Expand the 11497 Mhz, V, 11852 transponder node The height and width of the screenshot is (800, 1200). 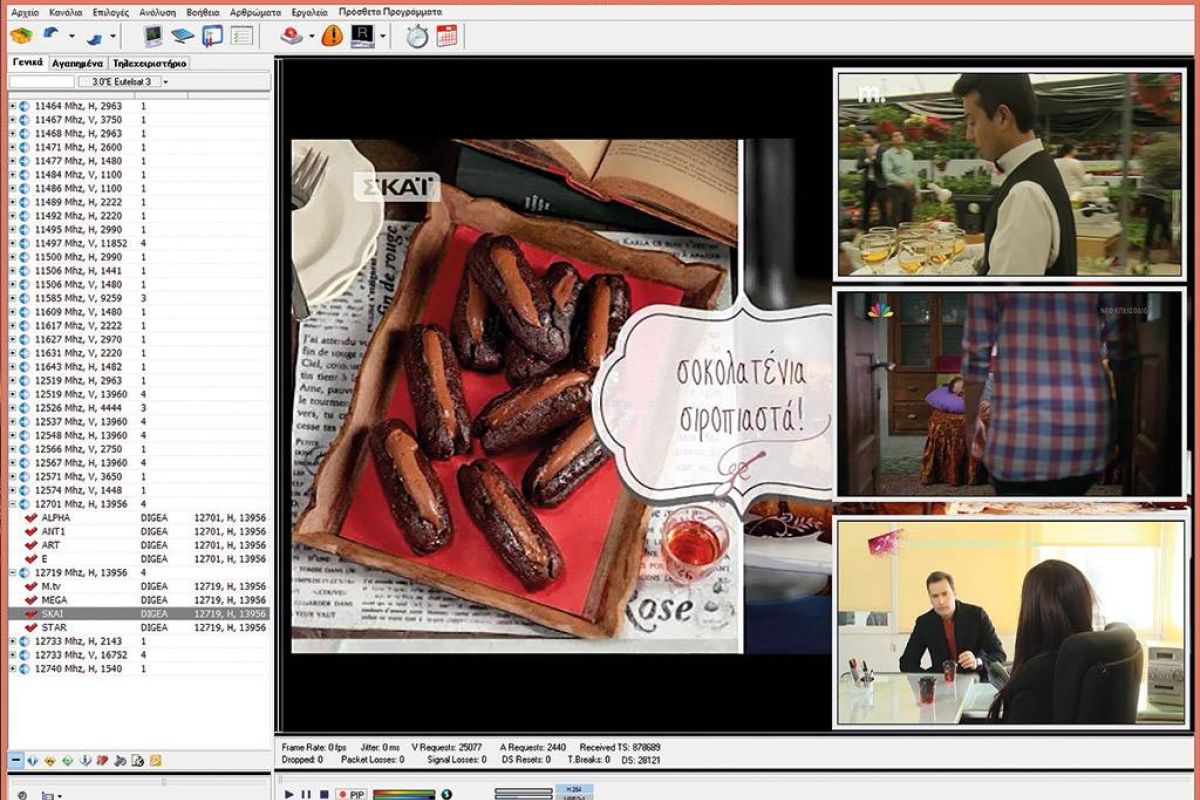pos(12,243)
